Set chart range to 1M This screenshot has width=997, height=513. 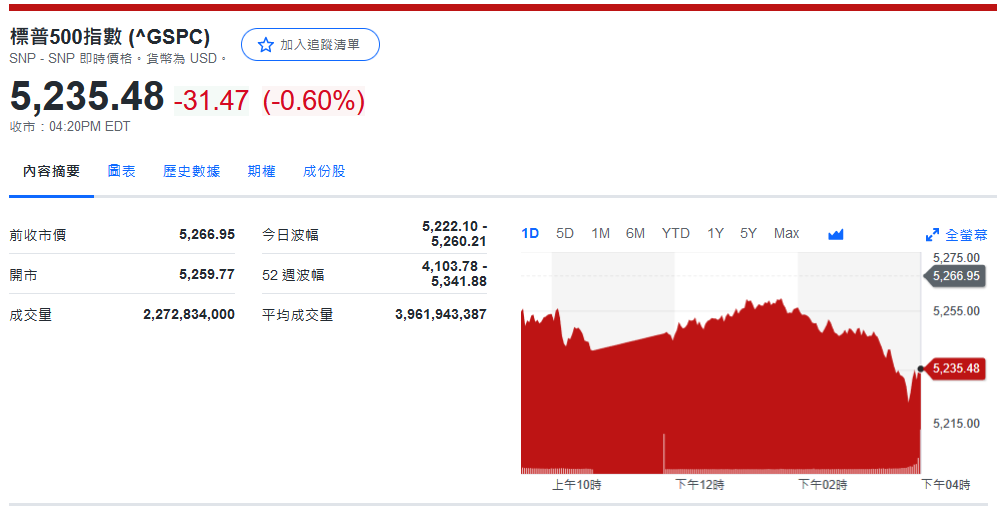[x=600, y=233]
